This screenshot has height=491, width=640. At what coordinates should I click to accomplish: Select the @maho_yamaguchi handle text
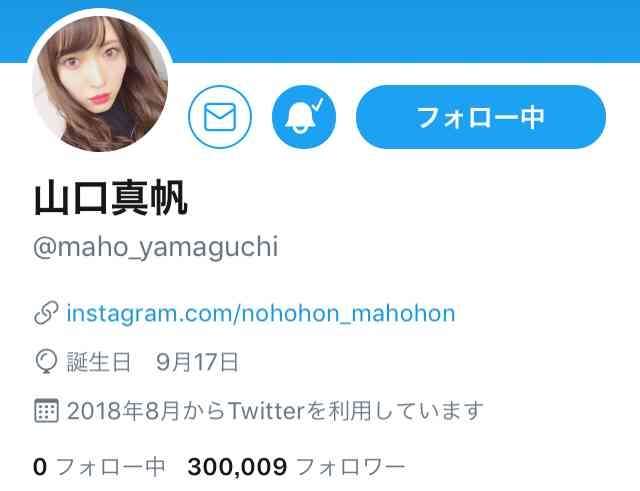pos(156,247)
